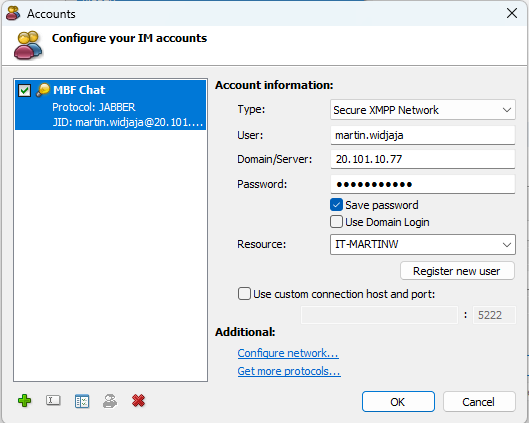The image size is (529, 423).
Task: Click the rename account icon
Action: (x=53, y=400)
